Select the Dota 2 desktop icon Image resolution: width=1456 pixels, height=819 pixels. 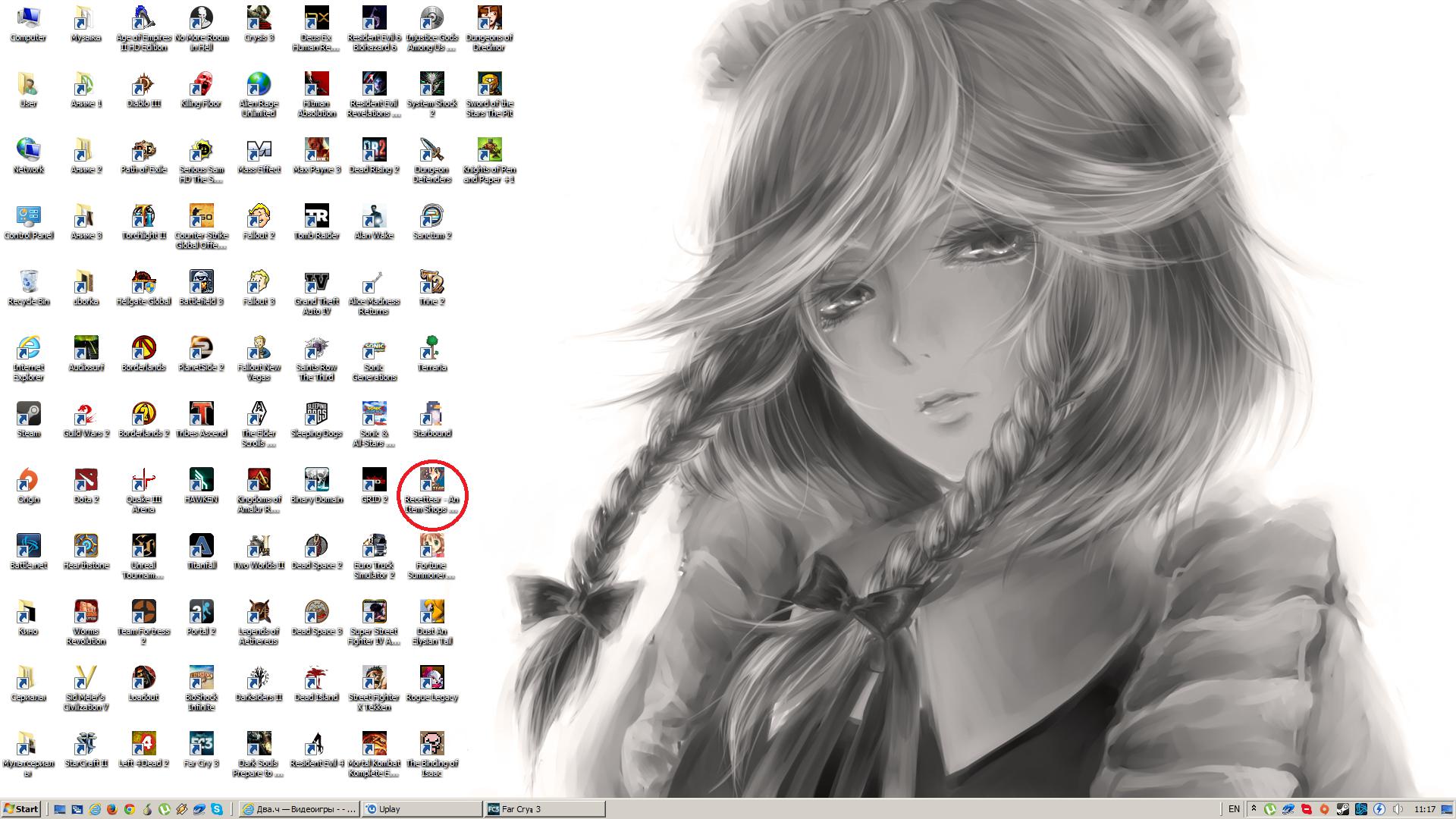[86, 481]
